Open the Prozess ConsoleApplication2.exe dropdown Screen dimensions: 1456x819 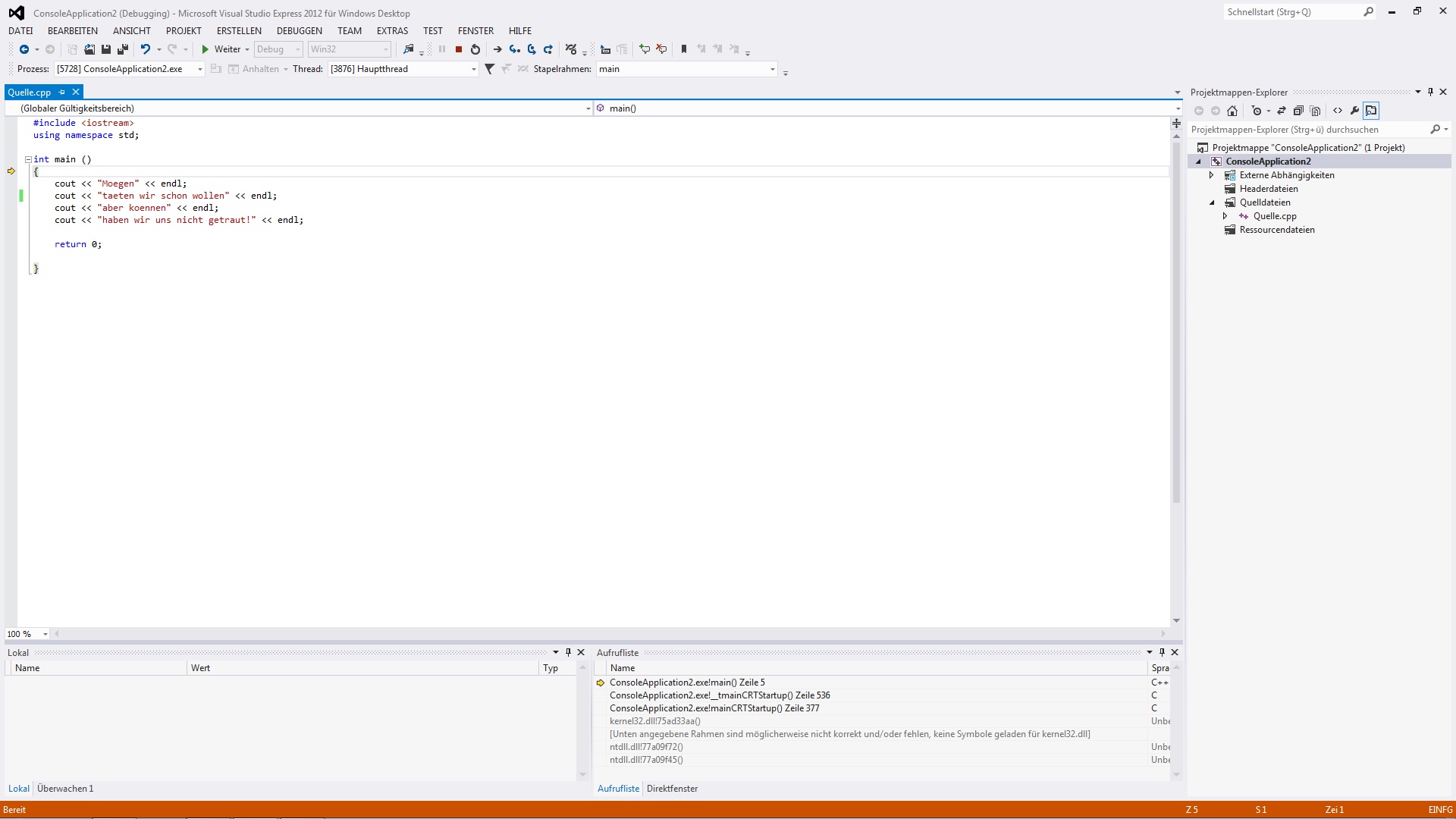point(199,69)
